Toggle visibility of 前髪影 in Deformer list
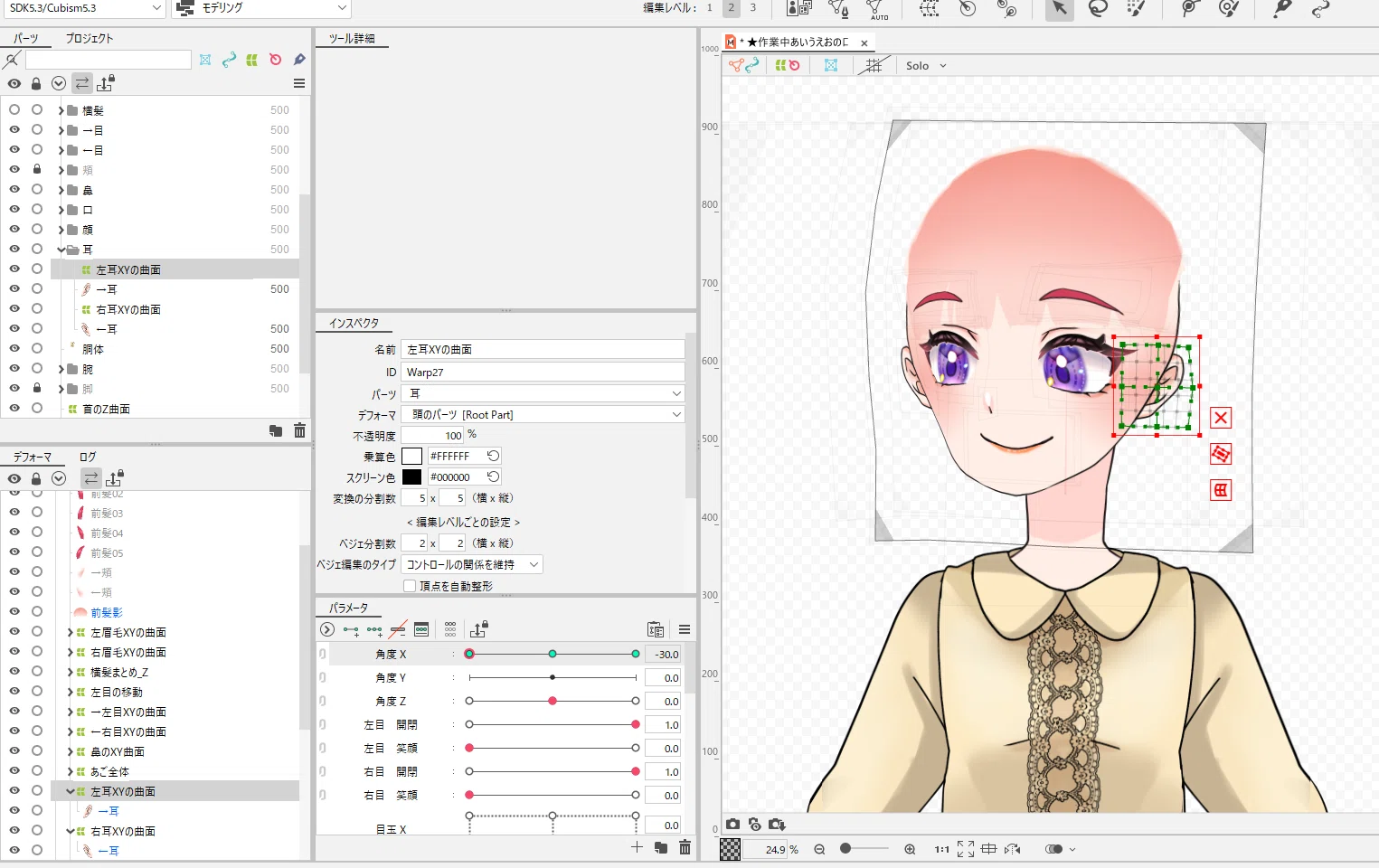The height and width of the screenshot is (868, 1379). pos(14,611)
